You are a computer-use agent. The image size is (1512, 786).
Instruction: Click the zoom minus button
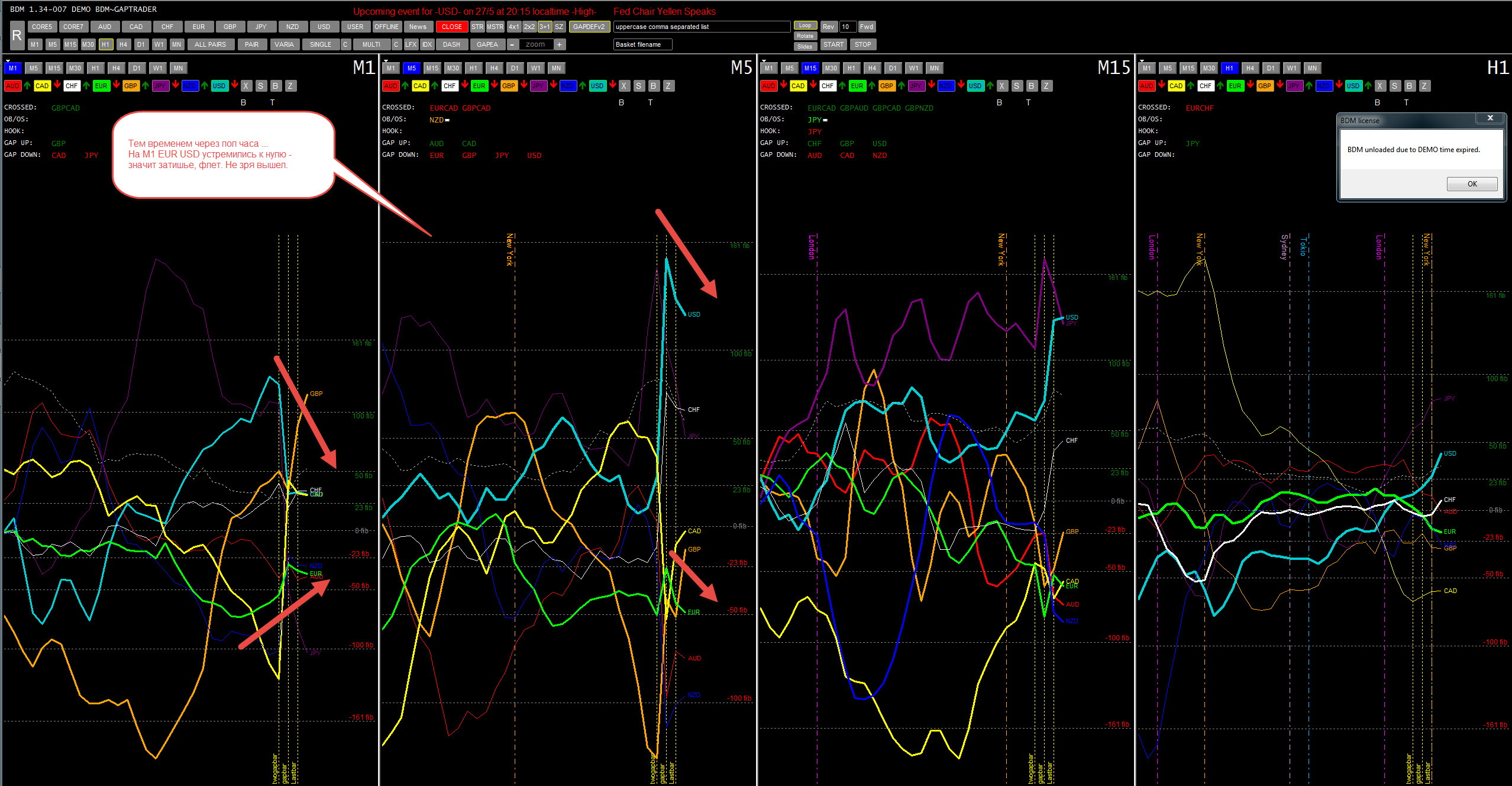pos(512,44)
